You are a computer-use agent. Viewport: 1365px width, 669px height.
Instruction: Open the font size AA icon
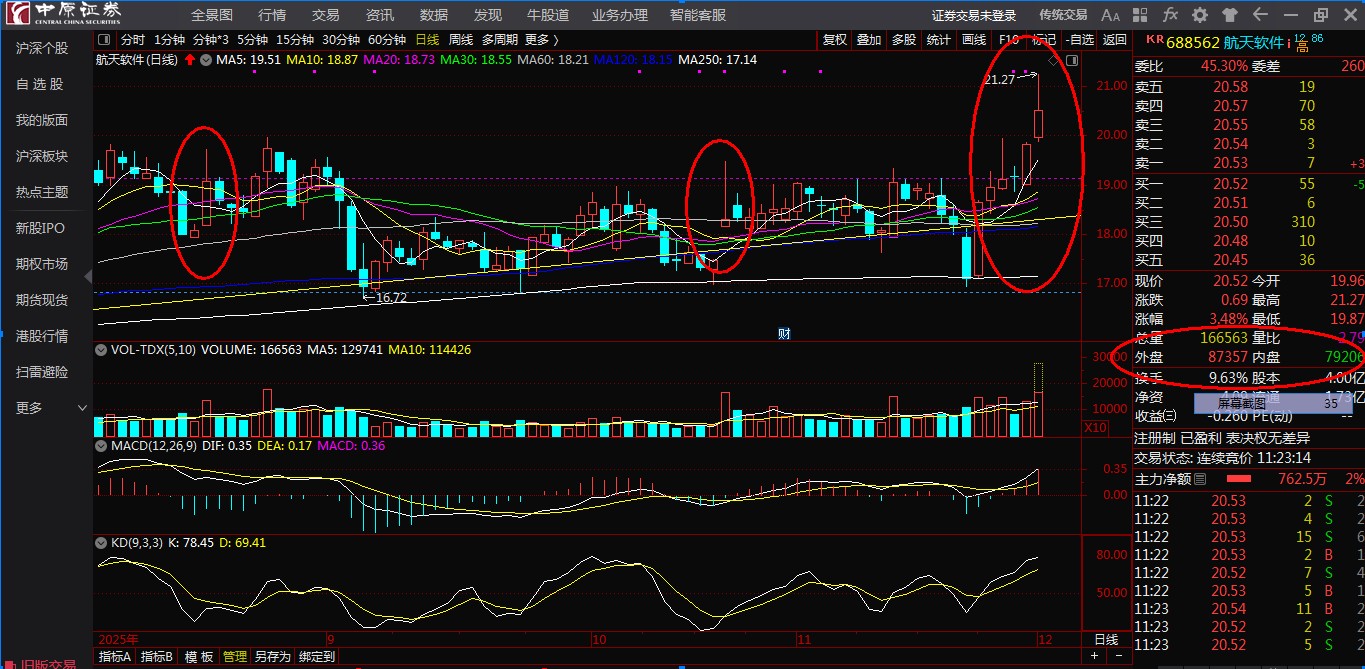coord(1110,15)
